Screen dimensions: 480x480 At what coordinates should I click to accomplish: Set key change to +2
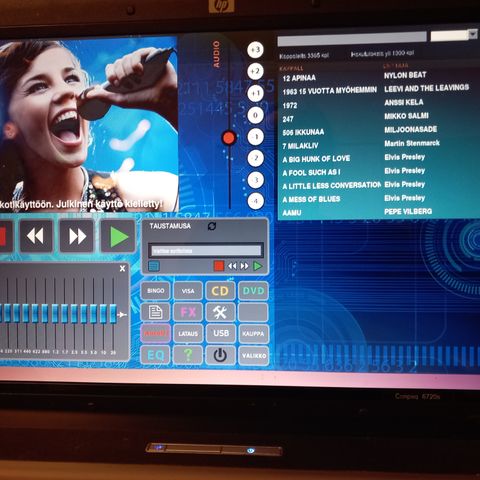pos(255,71)
